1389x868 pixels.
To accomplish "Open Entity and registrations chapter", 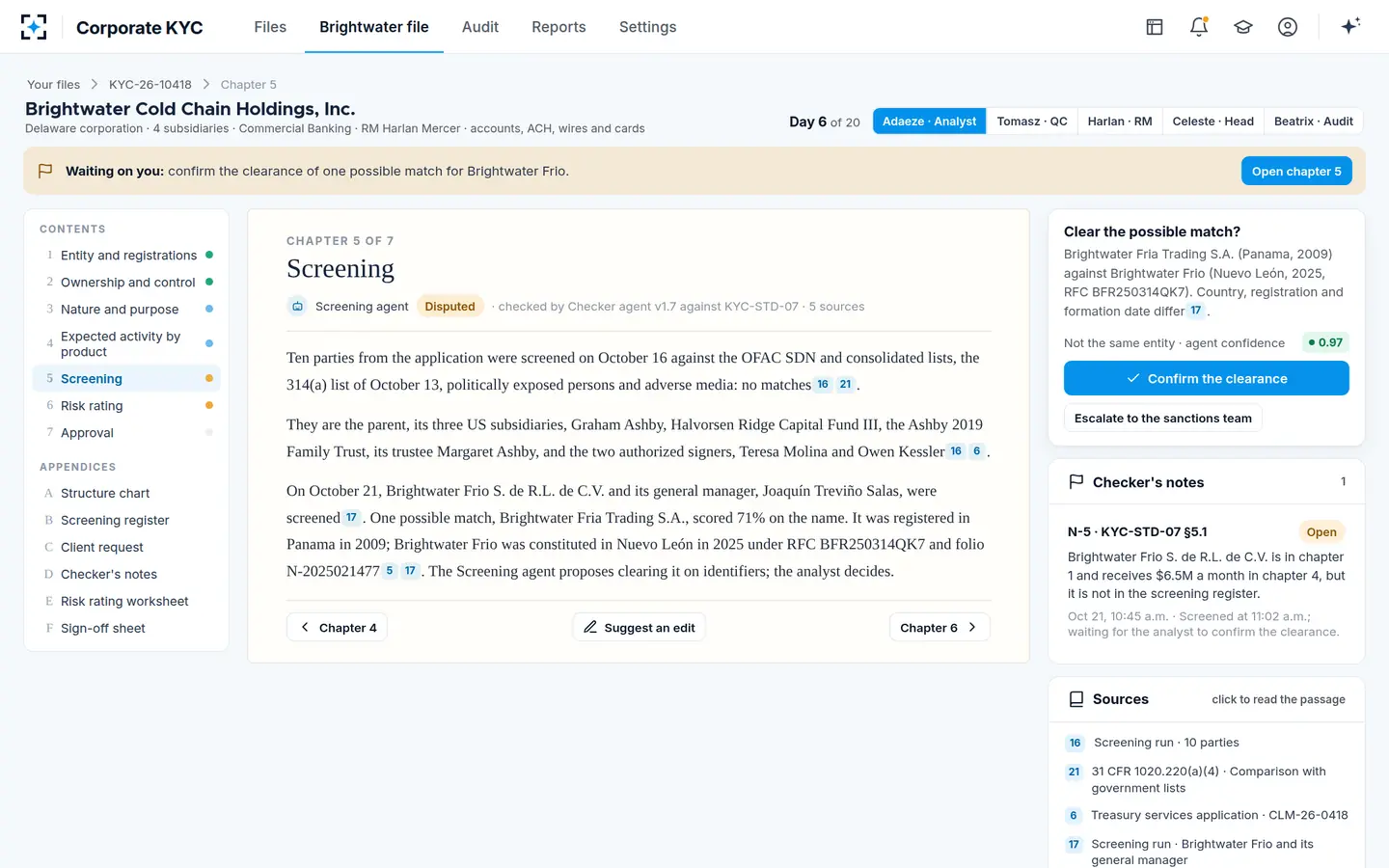I will click(126, 256).
